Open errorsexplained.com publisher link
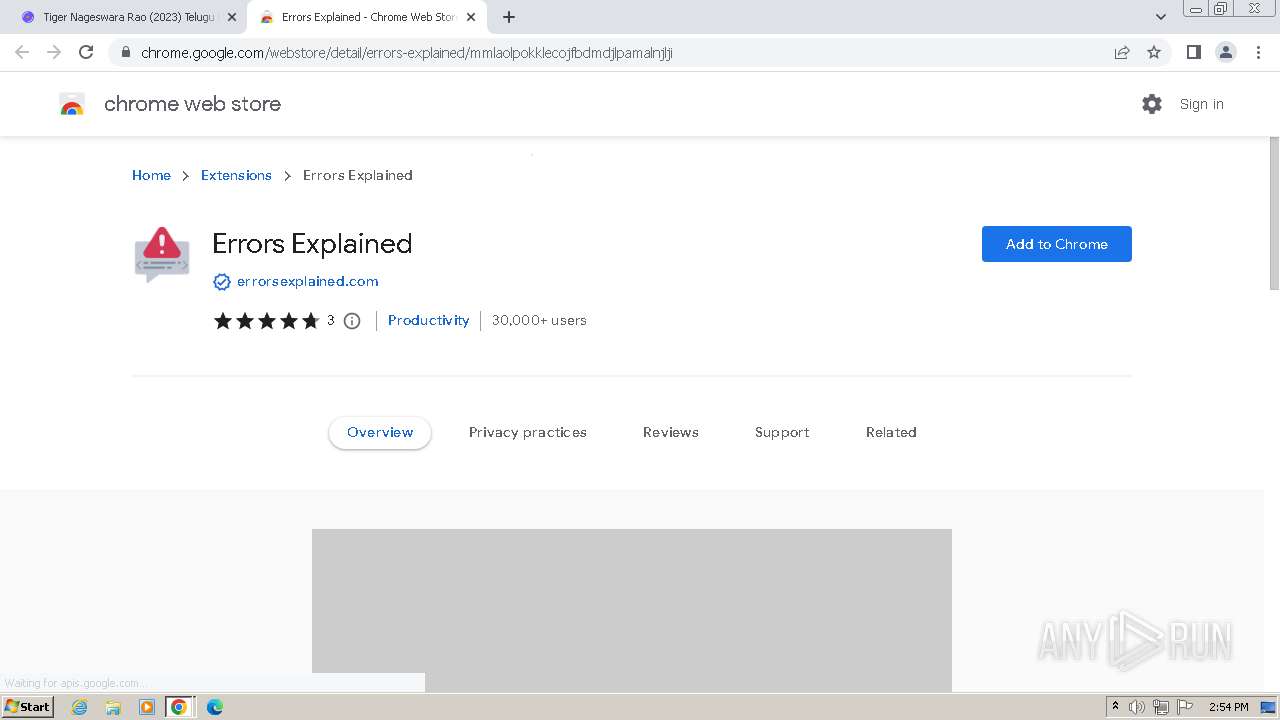The height and width of the screenshot is (720, 1280). pyautogui.click(x=307, y=281)
